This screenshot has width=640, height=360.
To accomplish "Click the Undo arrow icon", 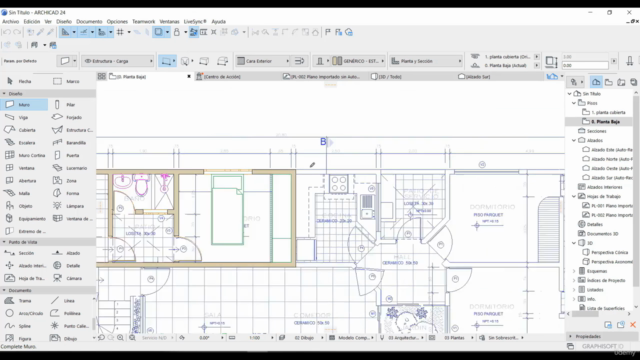I will (x=7, y=32).
